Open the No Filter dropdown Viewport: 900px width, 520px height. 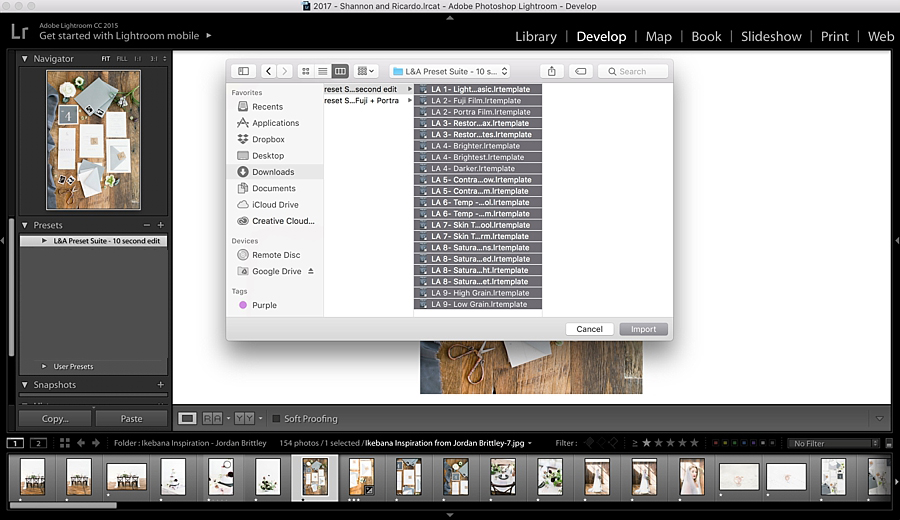(x=833, y=443)
